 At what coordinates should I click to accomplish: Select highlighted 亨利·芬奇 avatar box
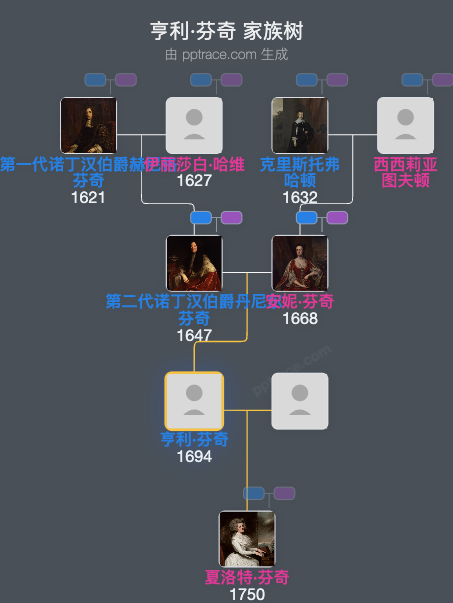194,401
